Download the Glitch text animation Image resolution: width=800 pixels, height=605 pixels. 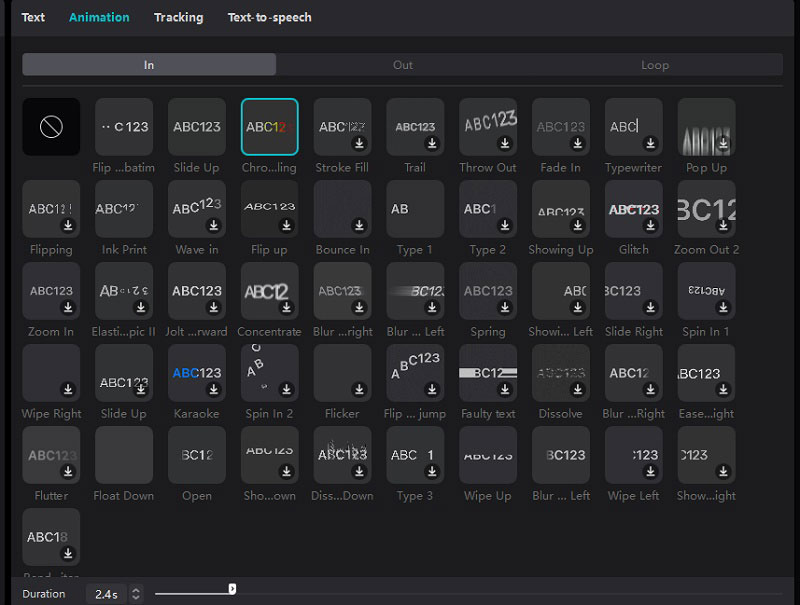click(650, 225)
